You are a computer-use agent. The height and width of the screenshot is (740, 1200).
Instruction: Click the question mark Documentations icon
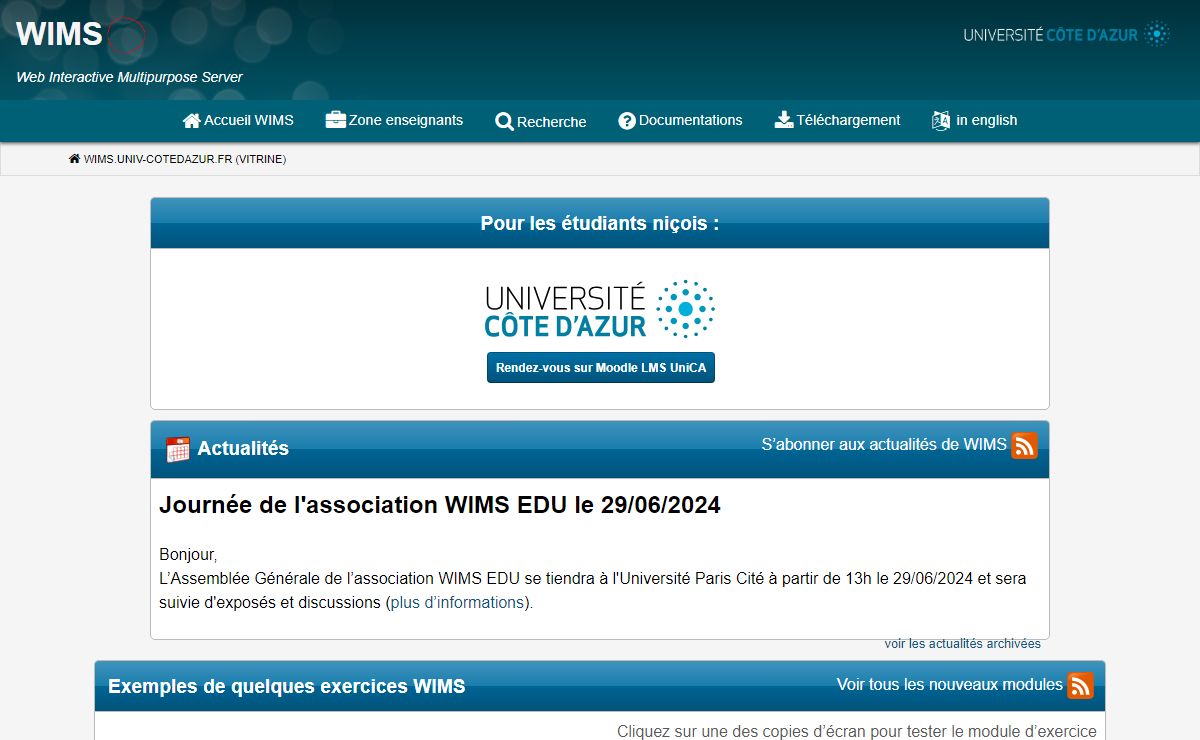point(627,121)
